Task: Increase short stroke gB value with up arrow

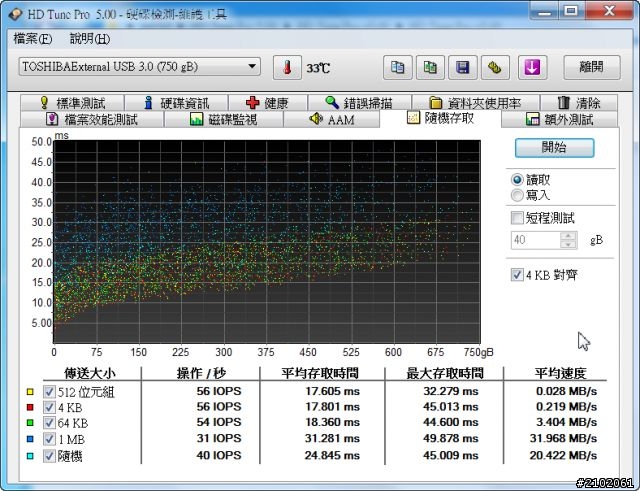Action: 569,236
